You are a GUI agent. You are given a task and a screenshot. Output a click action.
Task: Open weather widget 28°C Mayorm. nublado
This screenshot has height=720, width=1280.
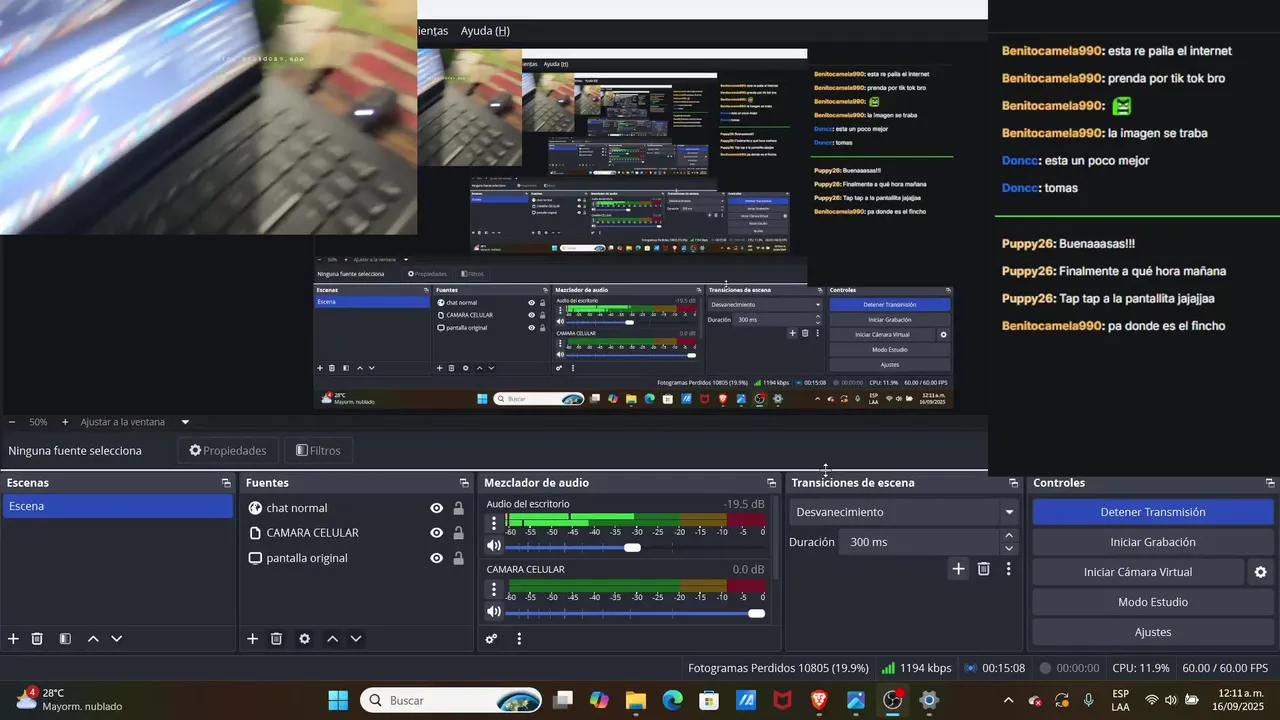point(68,700)
